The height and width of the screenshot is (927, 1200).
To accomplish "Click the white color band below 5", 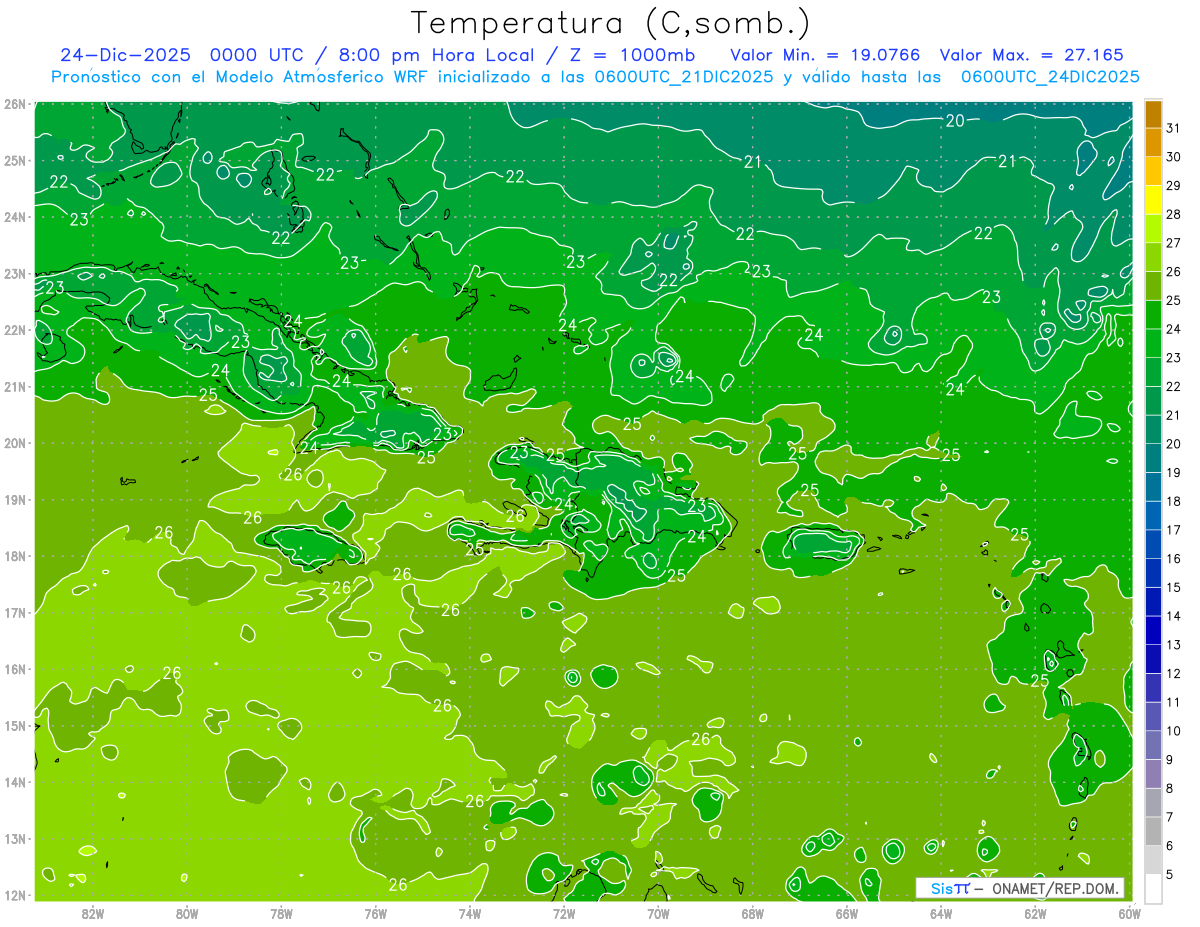I will tap(1154, 888).
